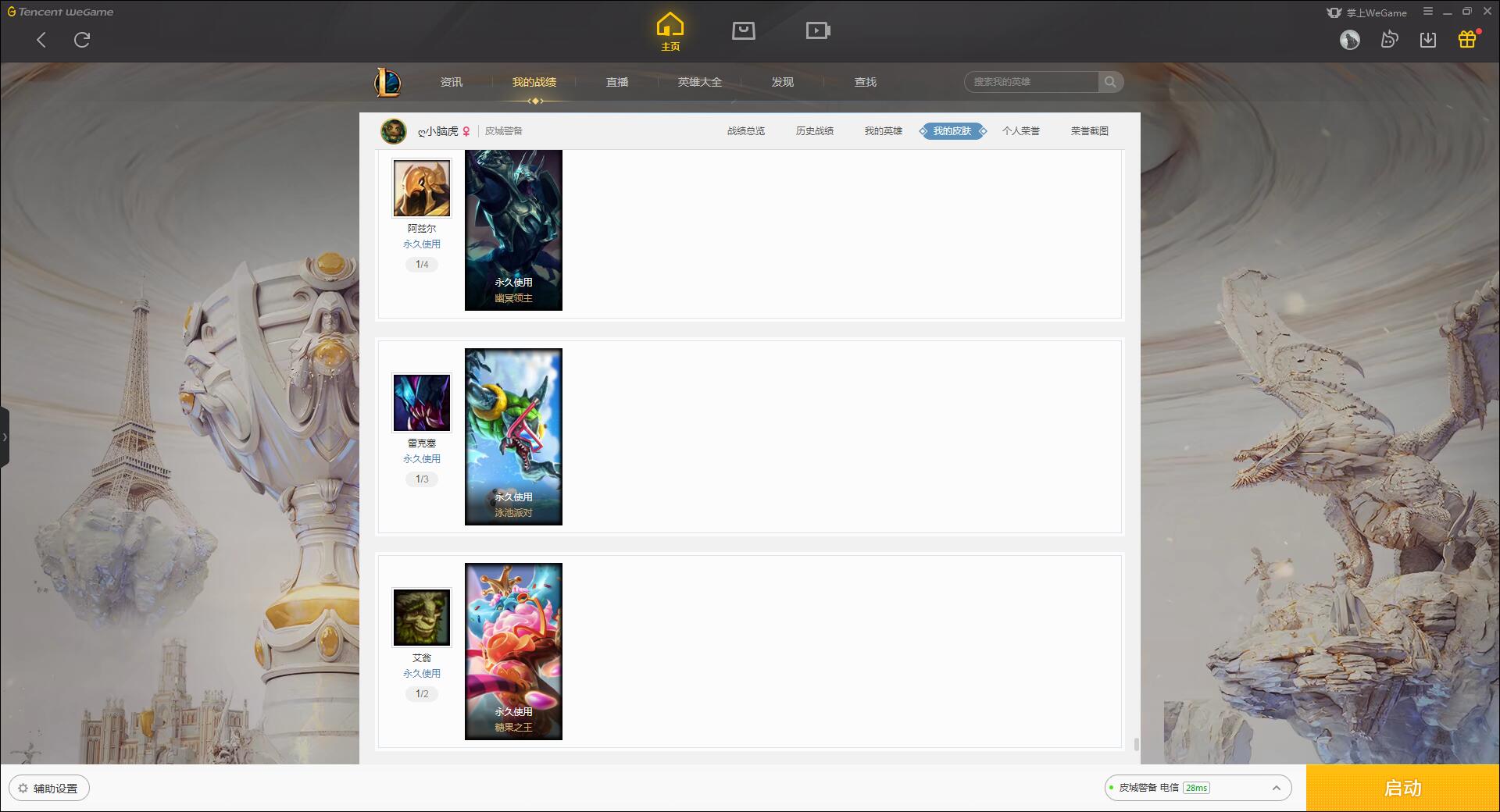The height and width of the screenshot is (812, 1500).
Task: Click the player profile avatar 小脑虎
Action: point(394,131)
